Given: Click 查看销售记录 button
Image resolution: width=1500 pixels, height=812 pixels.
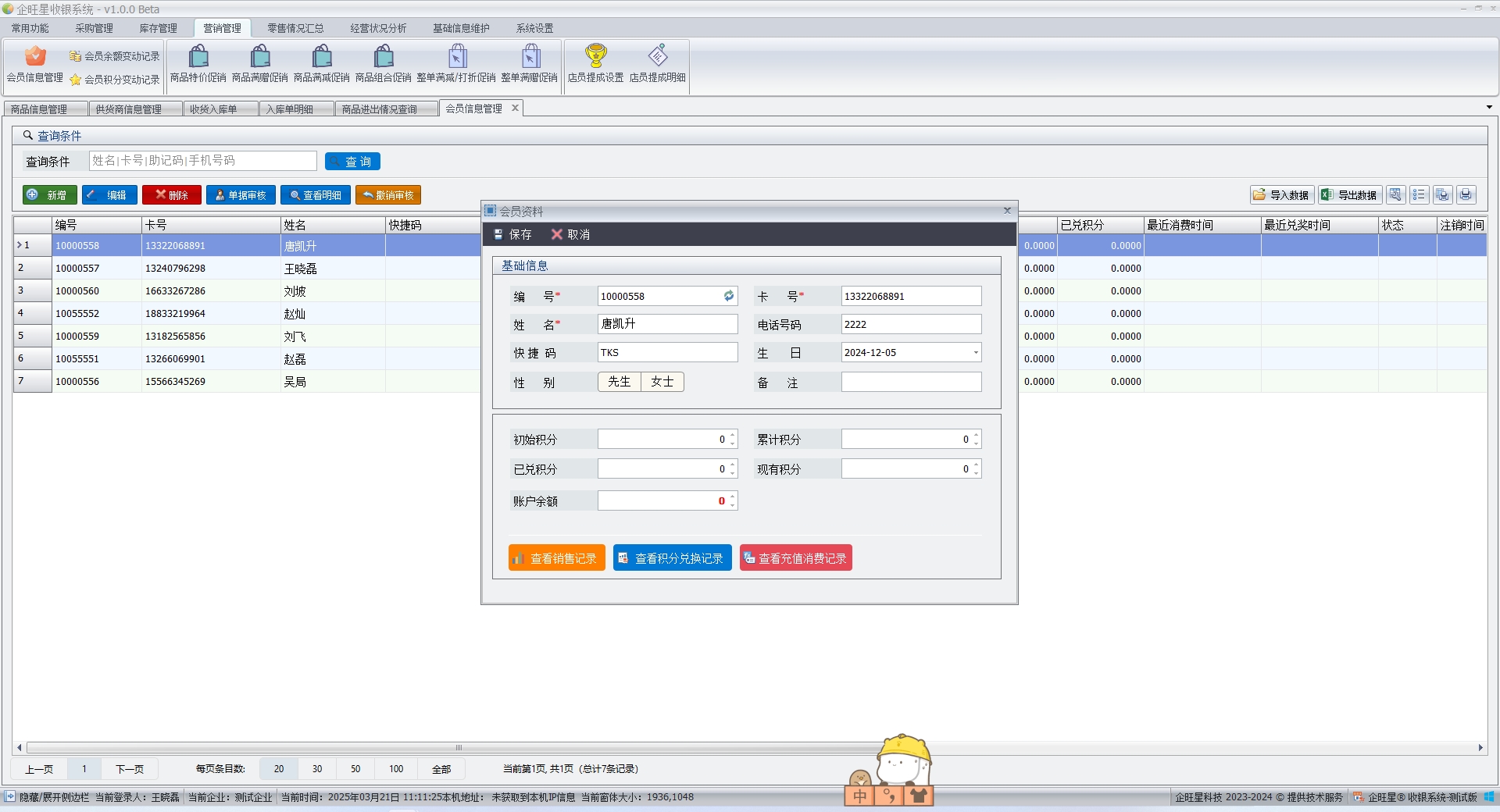Looking at the screenshot, I should click(556, 558).
